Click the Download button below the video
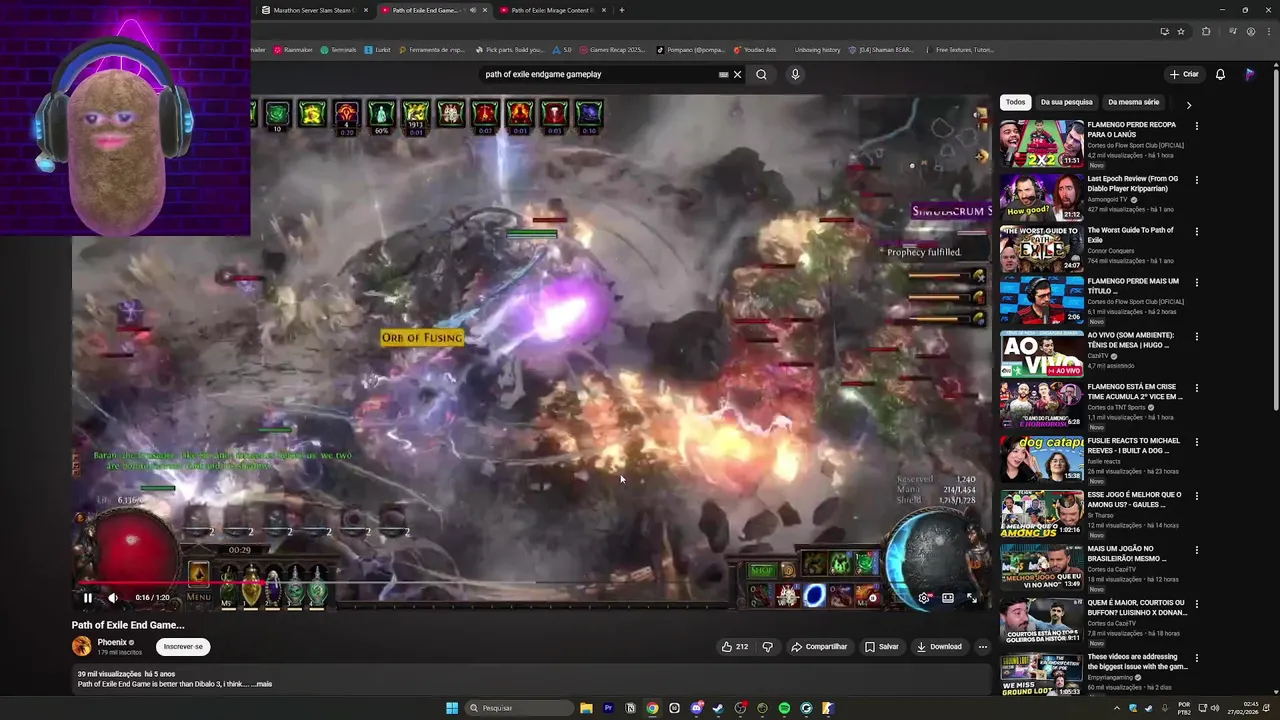This screenshot has width=1280, height=720. (939, 647)
